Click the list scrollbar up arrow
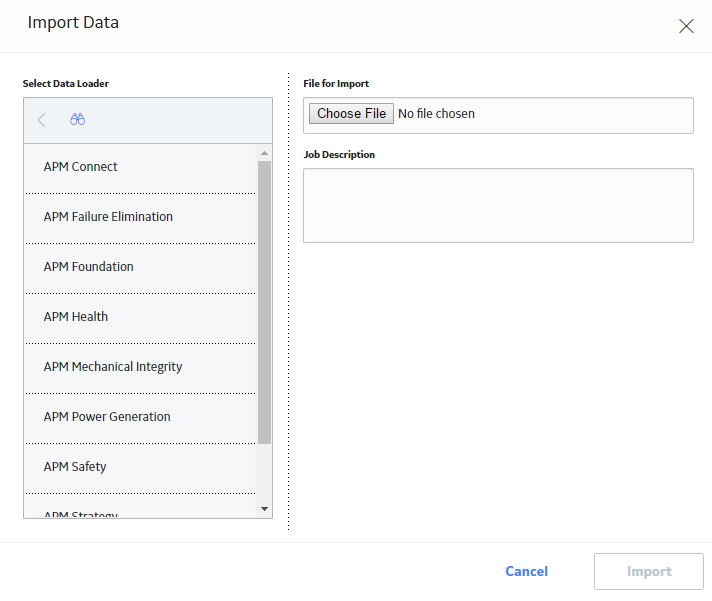The image size is (712, 601). tap(264, 153)
